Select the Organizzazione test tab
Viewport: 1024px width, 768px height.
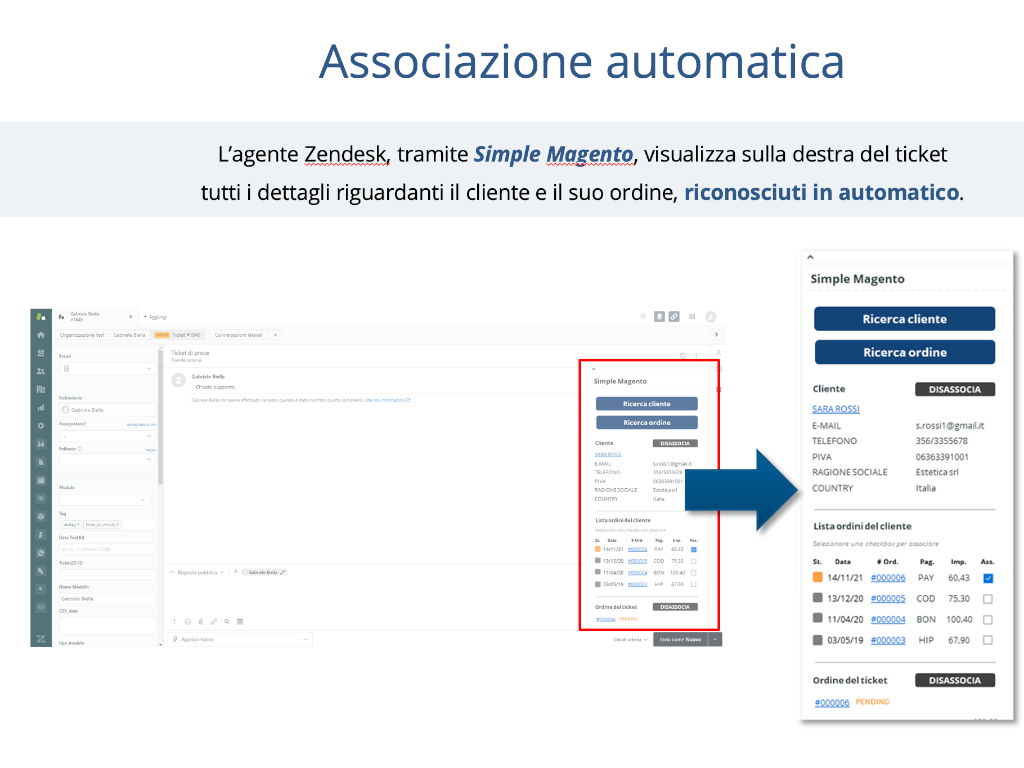pyautogui.click(x=81, y=334)
